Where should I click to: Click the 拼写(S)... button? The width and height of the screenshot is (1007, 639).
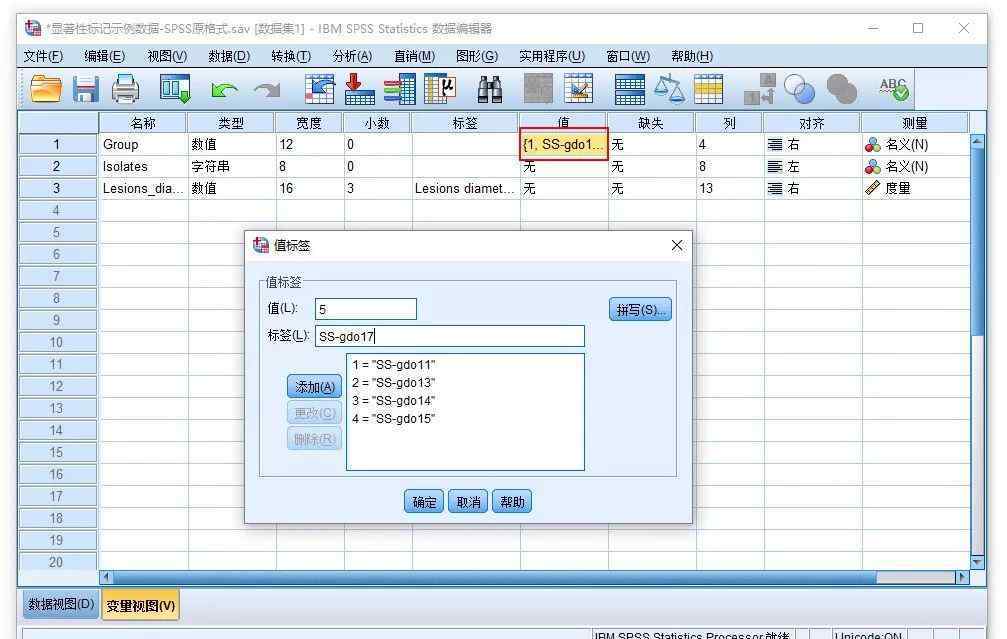point(640,310)
